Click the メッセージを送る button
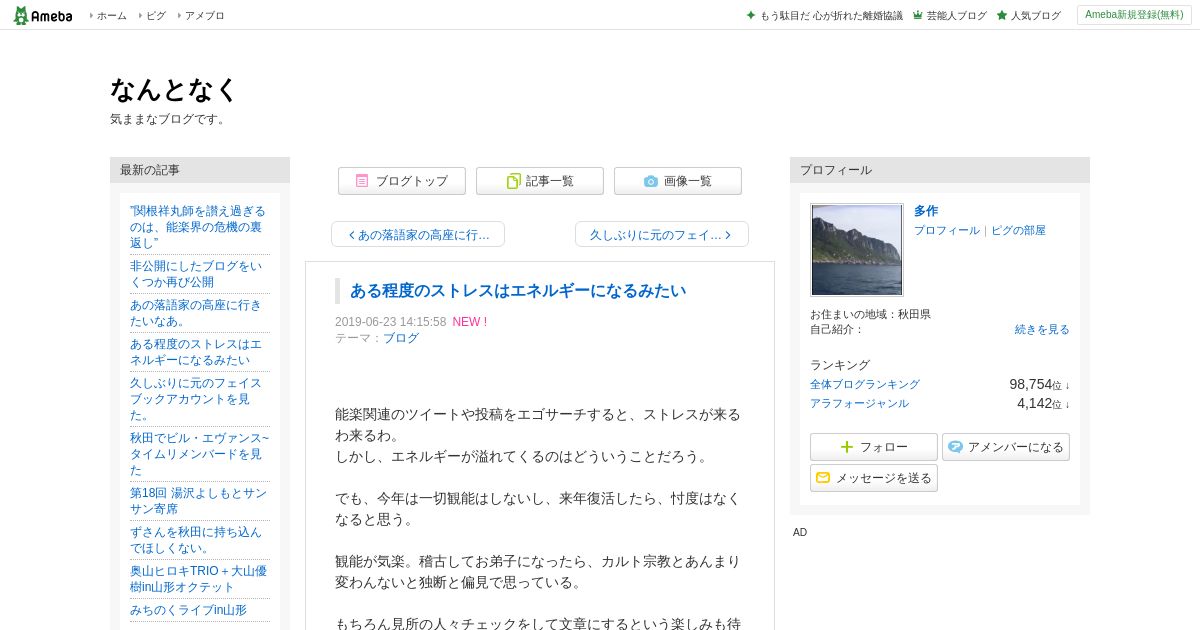Image resolution: width=1200 pixels, height=630 pixels. 874,478
